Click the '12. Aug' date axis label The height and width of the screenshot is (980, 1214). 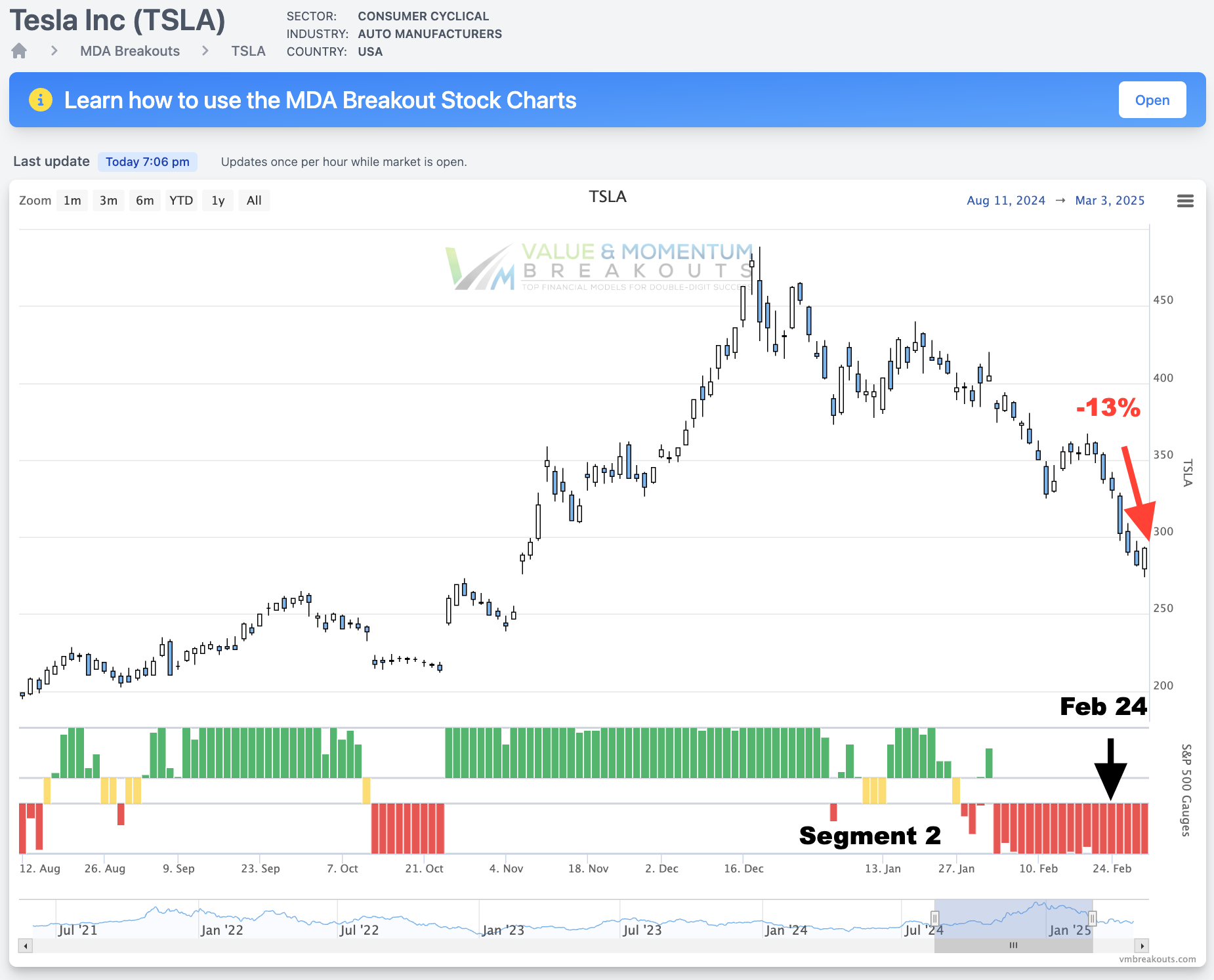click(x=40, y=868)
